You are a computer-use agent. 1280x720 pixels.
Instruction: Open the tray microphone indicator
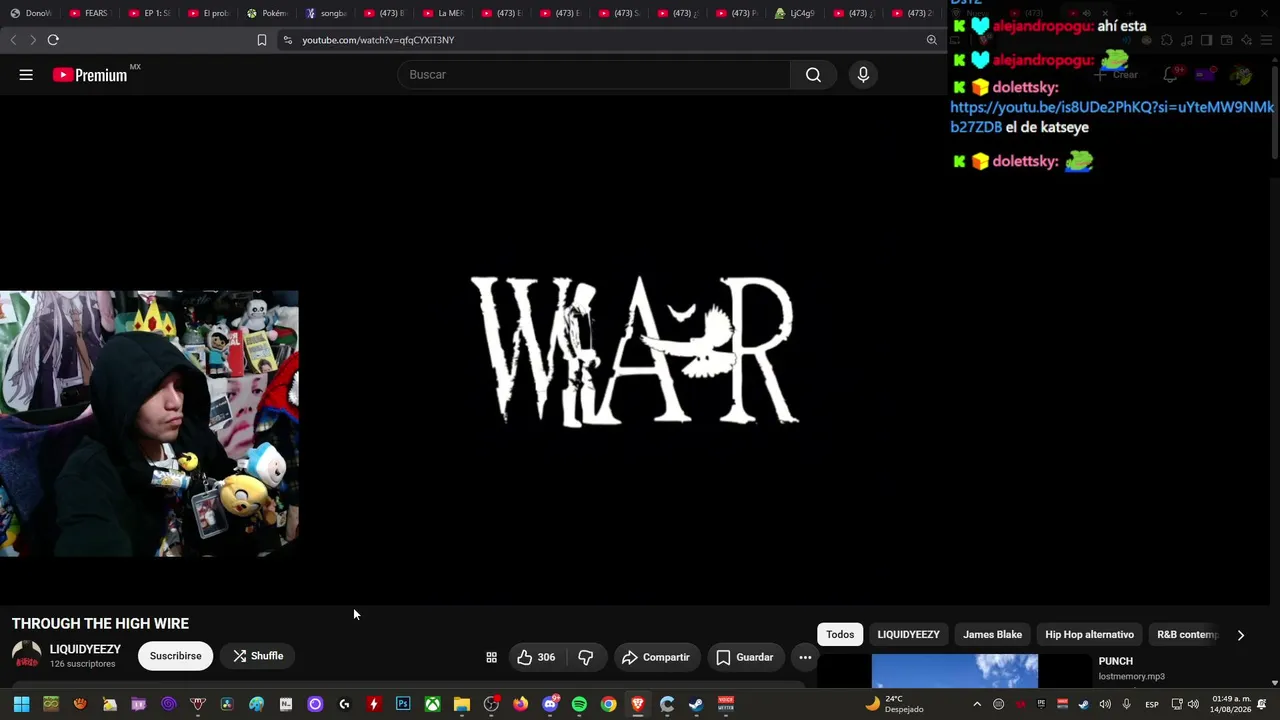(1126, 704)
